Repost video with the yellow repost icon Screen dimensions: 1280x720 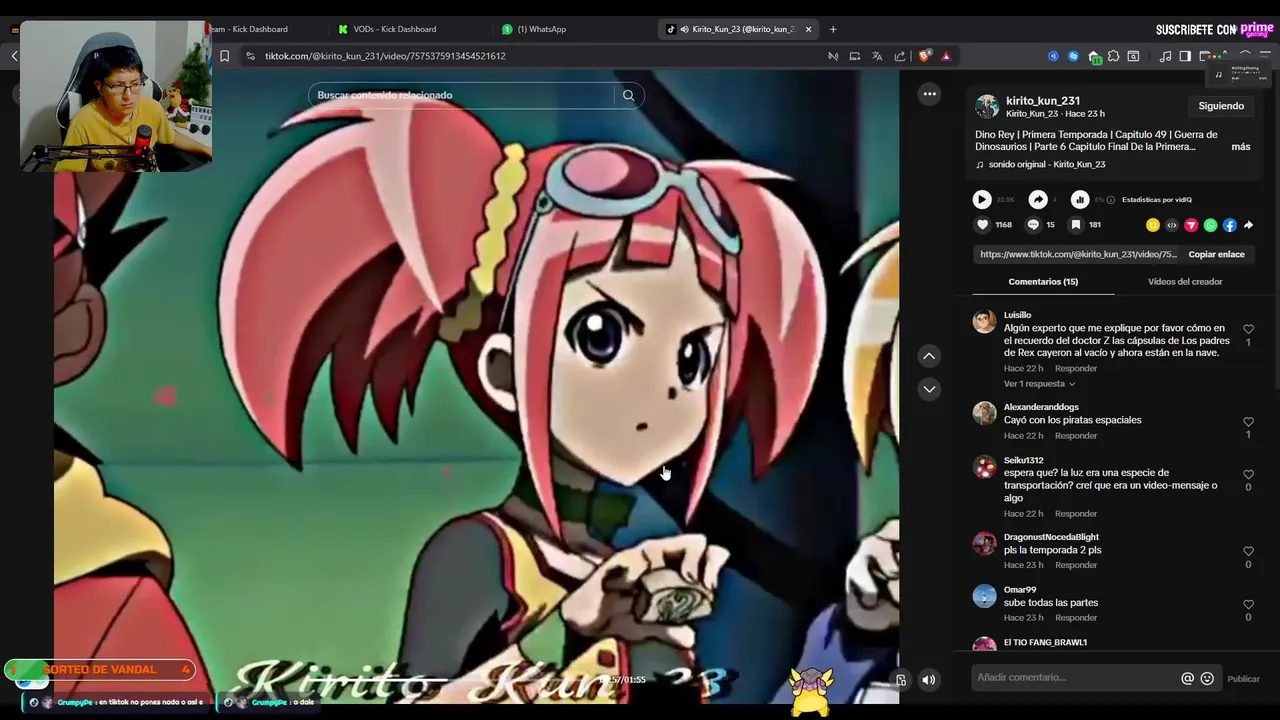pos(1153,225)
